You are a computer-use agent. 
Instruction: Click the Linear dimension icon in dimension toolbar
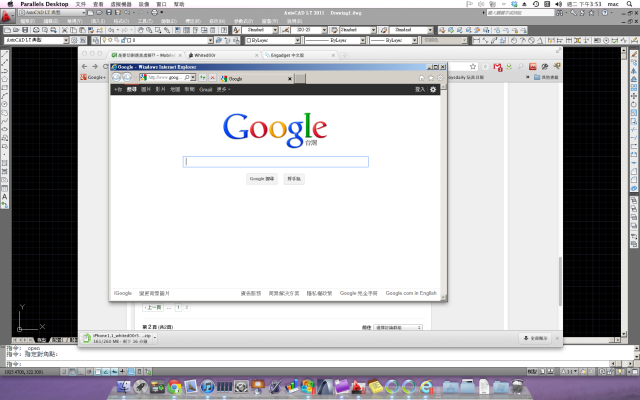[476, 40]
